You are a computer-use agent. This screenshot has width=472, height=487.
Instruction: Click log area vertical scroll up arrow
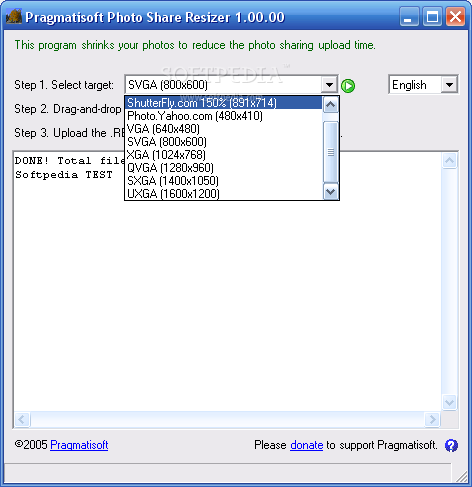coord(449,161)
